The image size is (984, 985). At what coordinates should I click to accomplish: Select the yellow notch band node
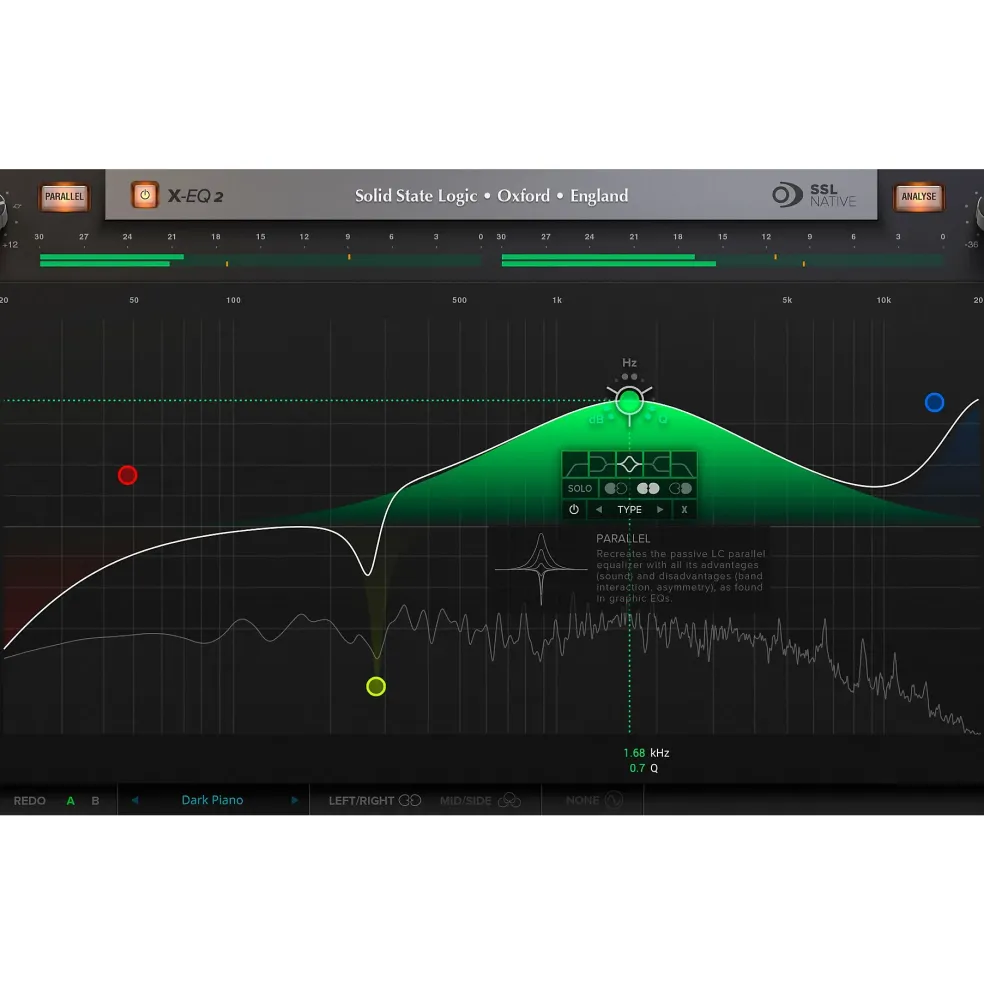(x=376, y=687)
